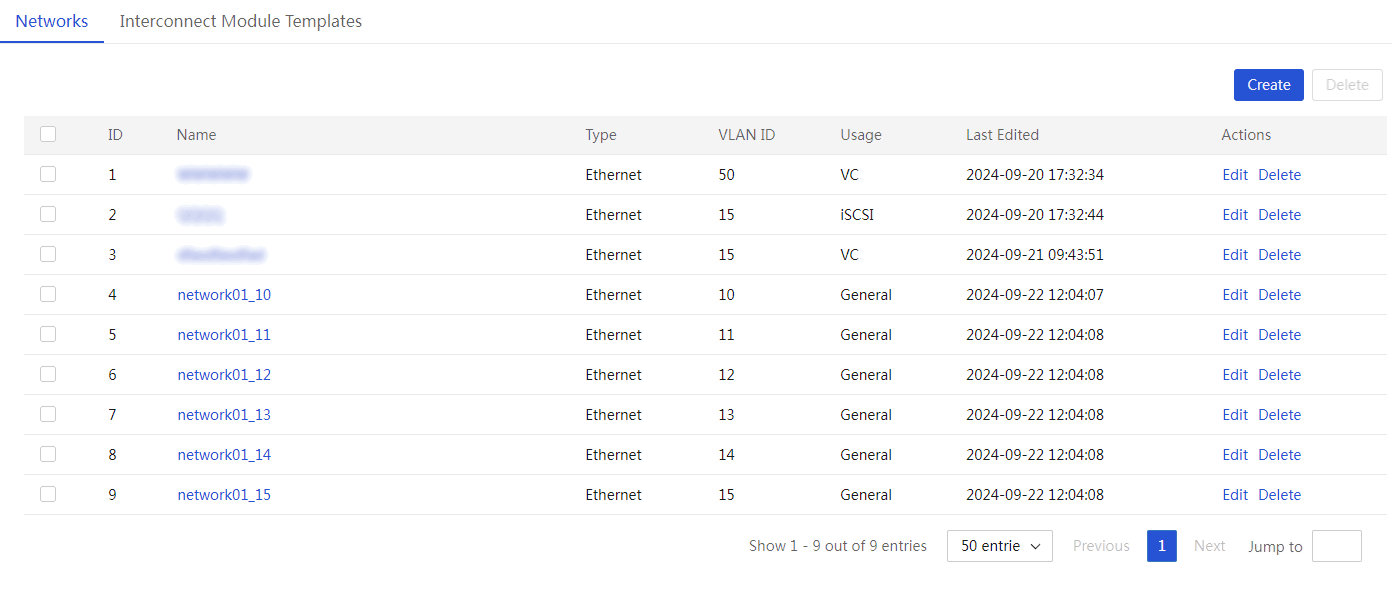This screenshot has height=590, width=1392.
Task: Edit the network01_12 entry
Action: (x=1235, y=375)
